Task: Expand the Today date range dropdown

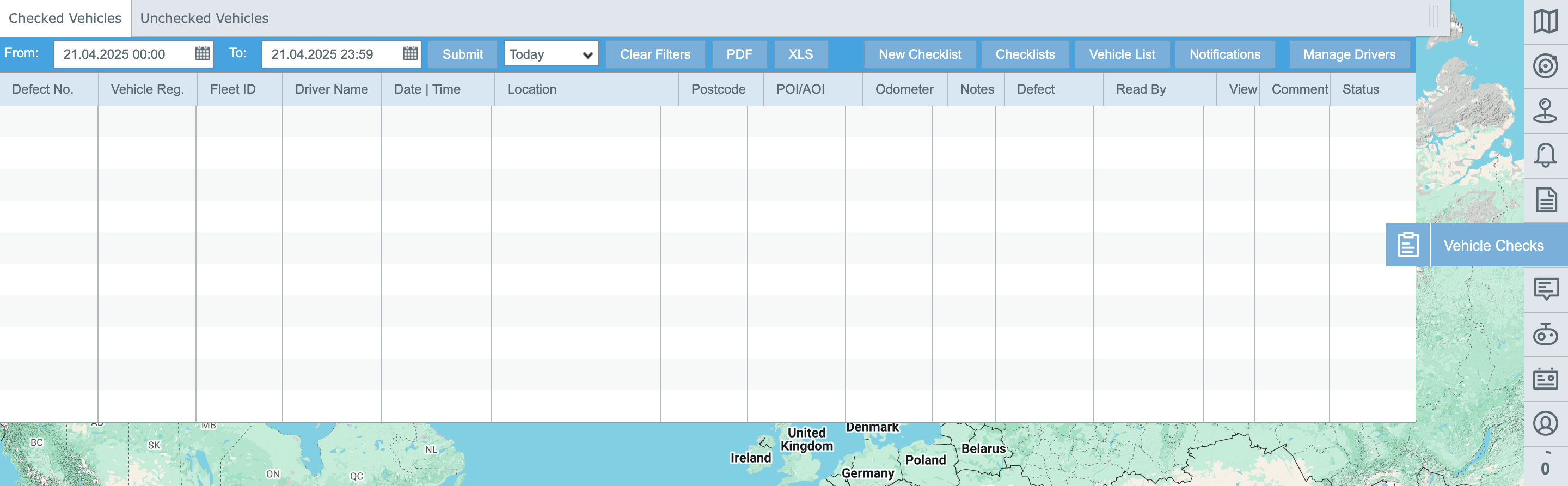Action: 550,54
